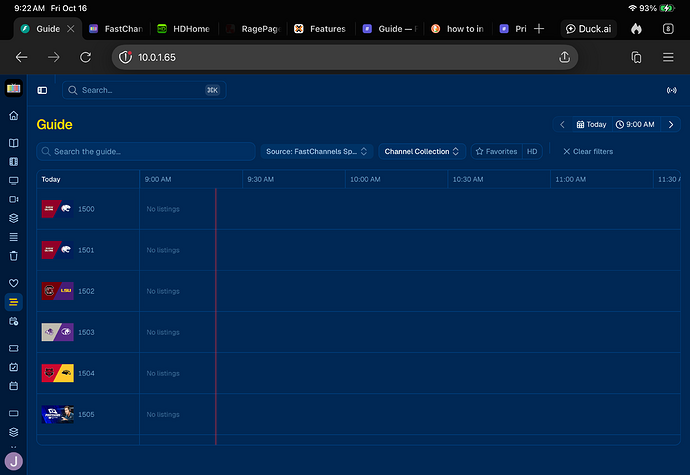Select channel 1505 logo
This screenshot has height=475, width=690.
[58, 414]
